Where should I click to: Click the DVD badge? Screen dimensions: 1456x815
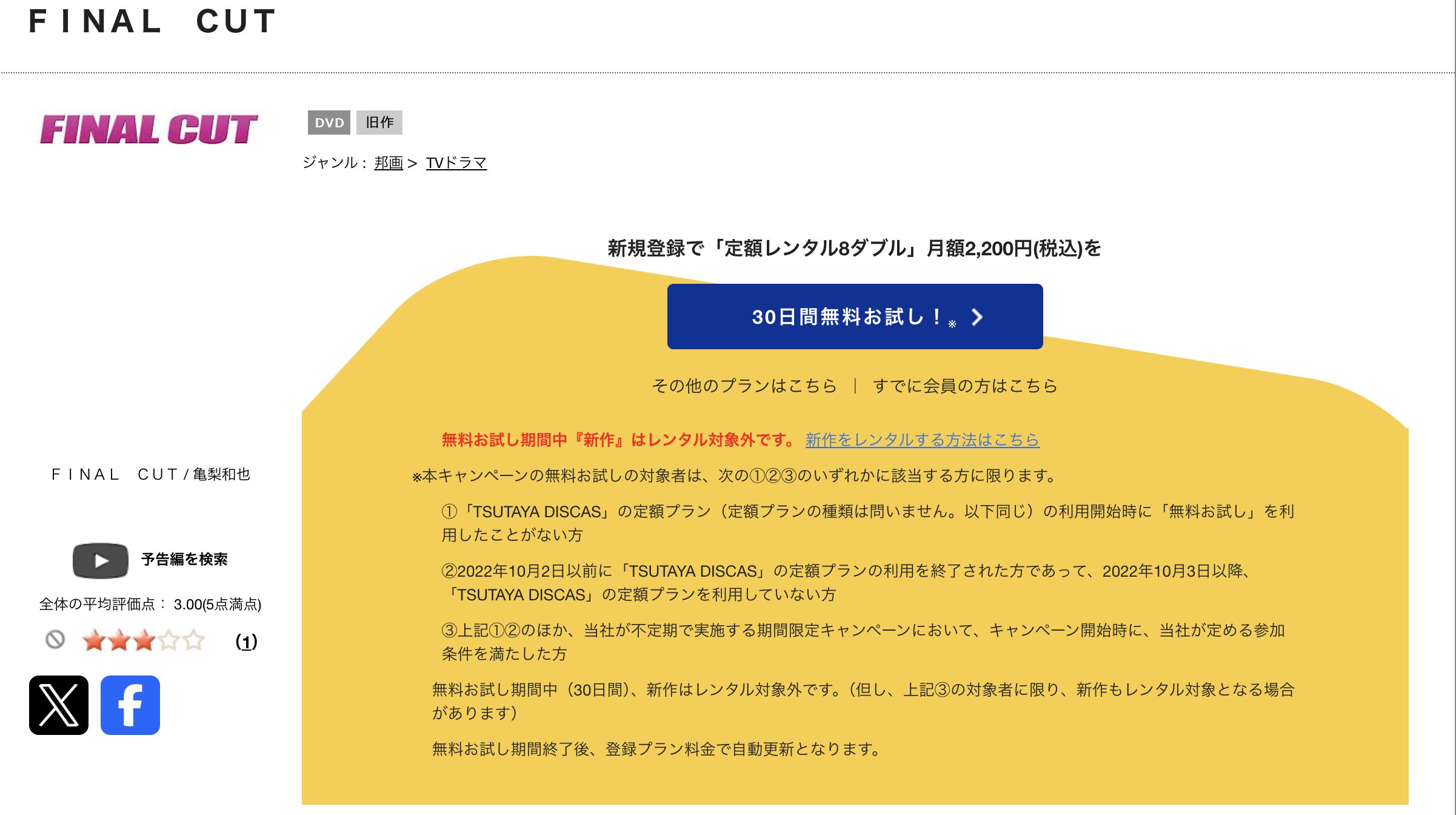click(x=329, y=122)
